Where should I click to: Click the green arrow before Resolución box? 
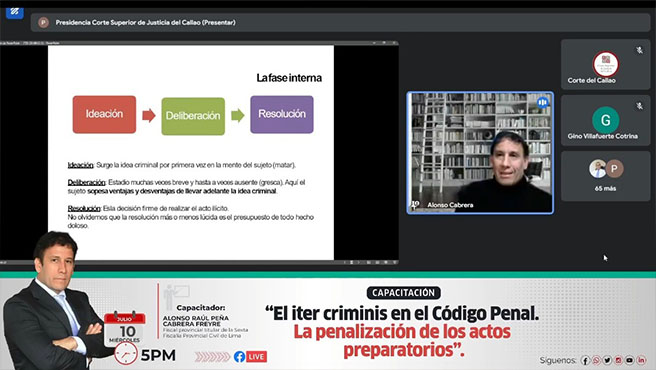point(238,115)
